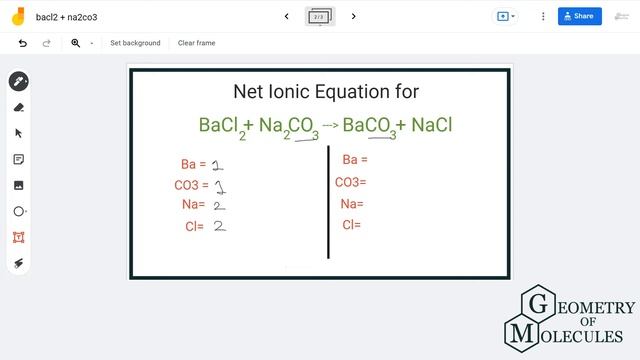This screenshot has width=640, height=360.
Task: Open the Jamboard home logo
Action: [x=18, y=17]
